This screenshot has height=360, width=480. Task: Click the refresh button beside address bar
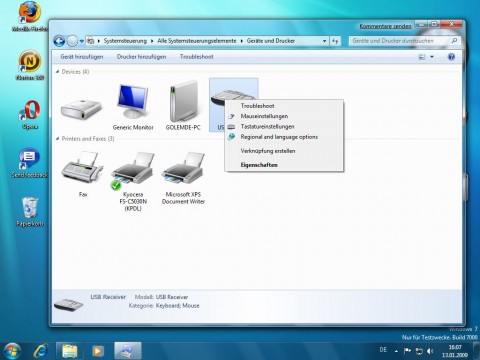pos(335,41)
